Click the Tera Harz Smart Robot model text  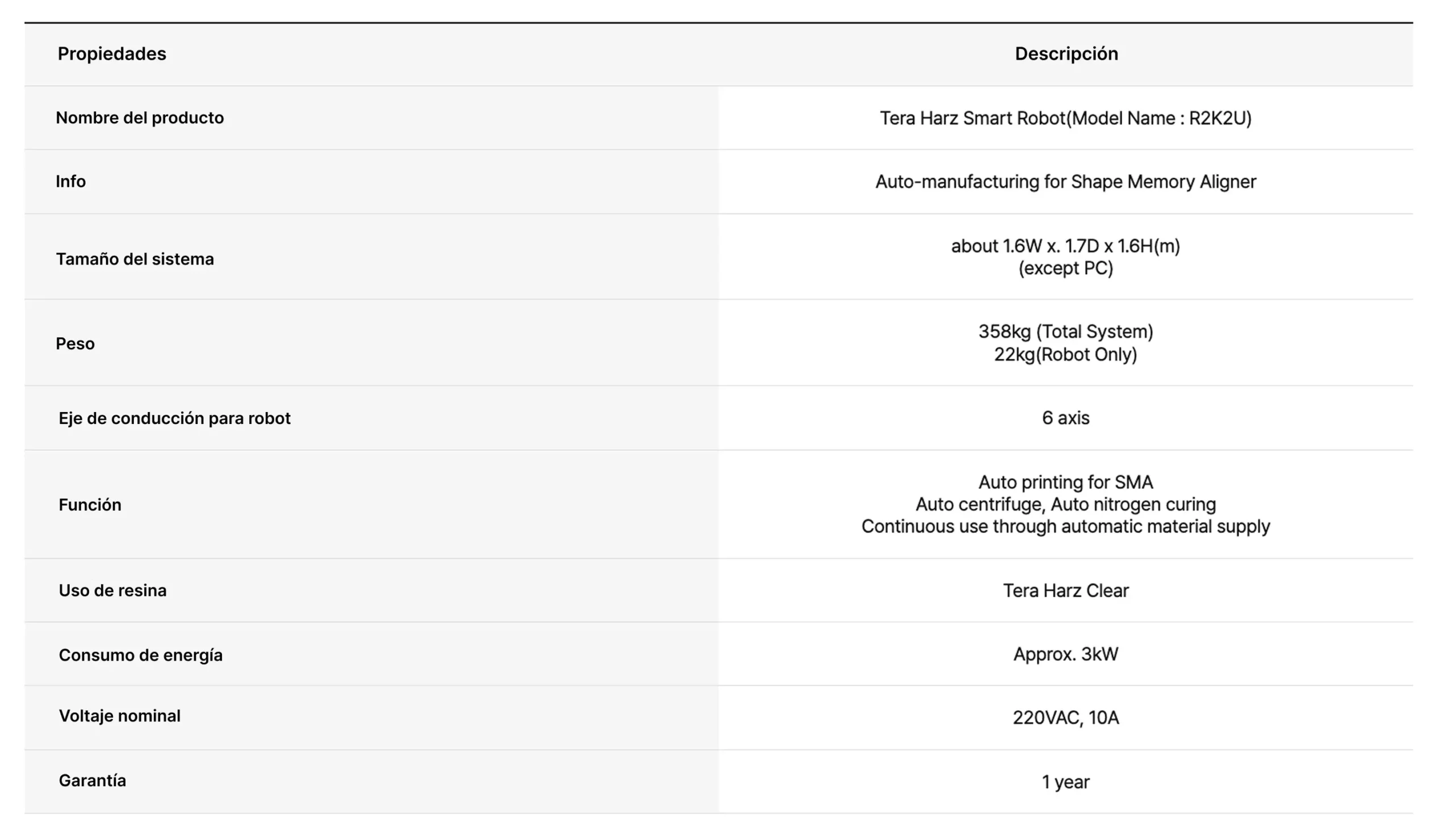coord(1065,118)
